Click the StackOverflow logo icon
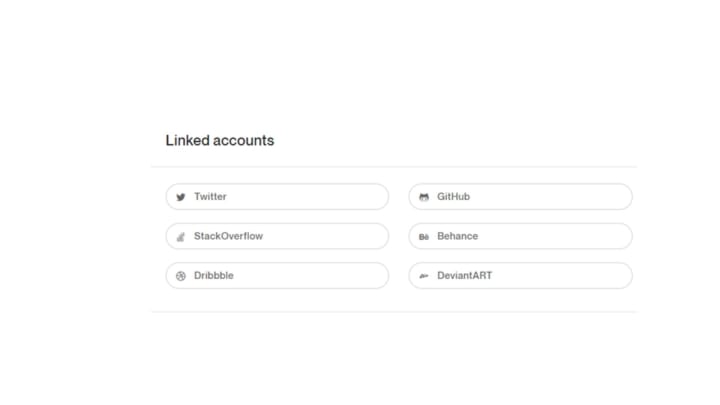720x405 pixels. click(x=181, y=237)
